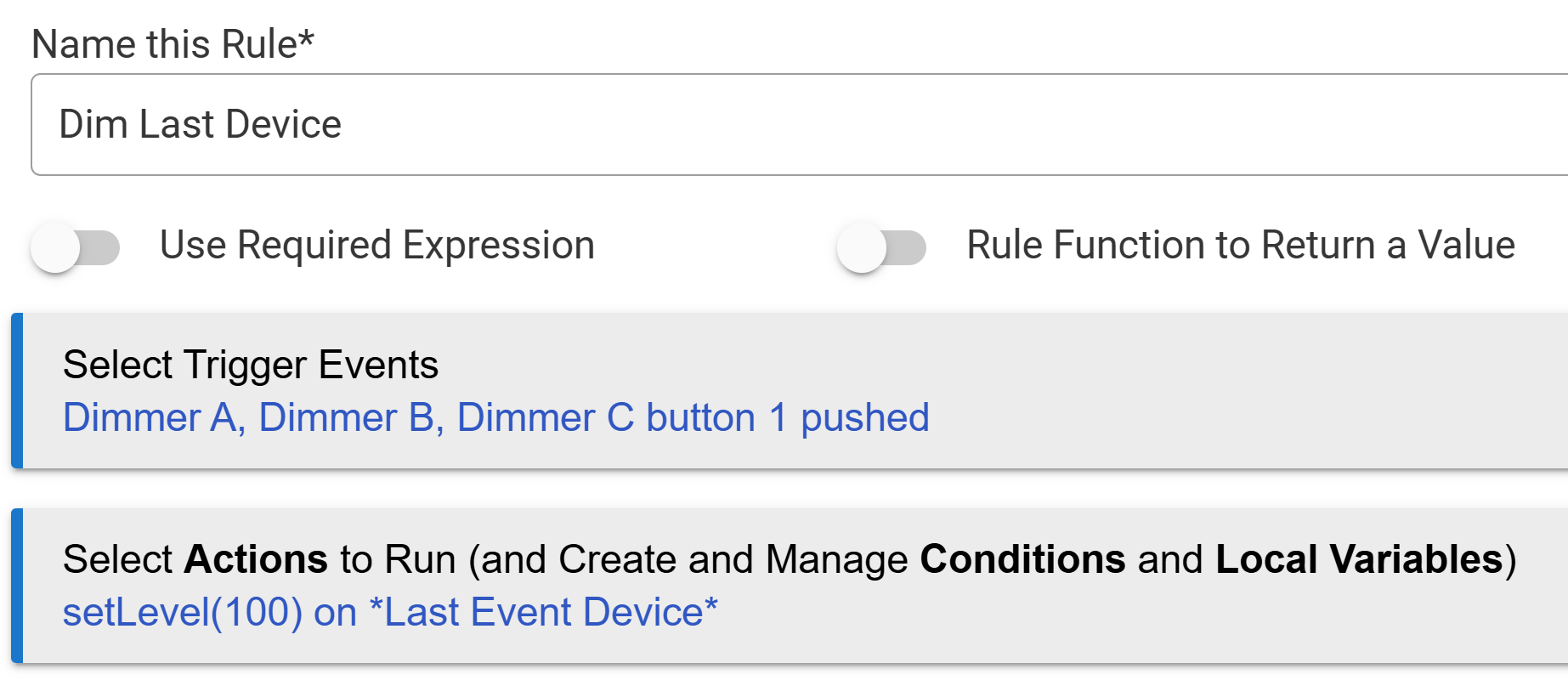Expand the Select Actions to Run heading
Viewport: 1568px width, 697px height.
coord(789,559)
